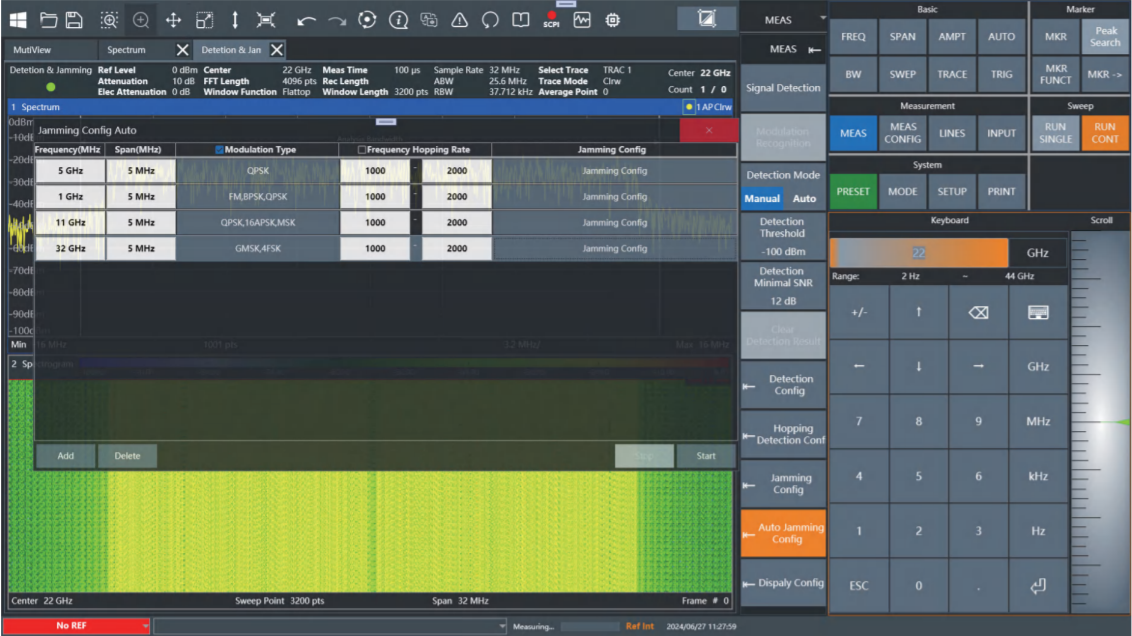Undo the last action
Screen dimensions: 1132x636
[306, 20]
